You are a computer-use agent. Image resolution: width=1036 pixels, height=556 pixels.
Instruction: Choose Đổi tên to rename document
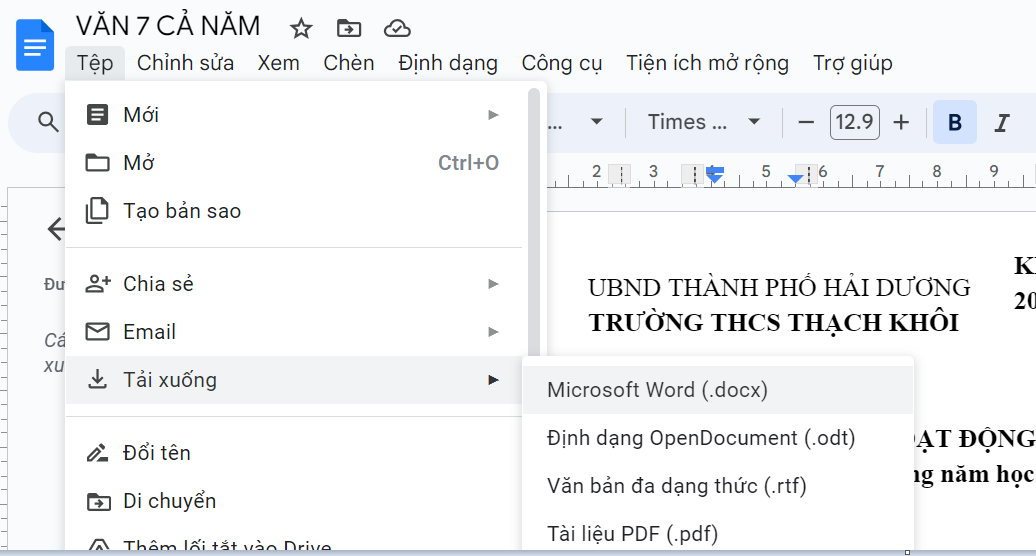(x=293, y=453)
